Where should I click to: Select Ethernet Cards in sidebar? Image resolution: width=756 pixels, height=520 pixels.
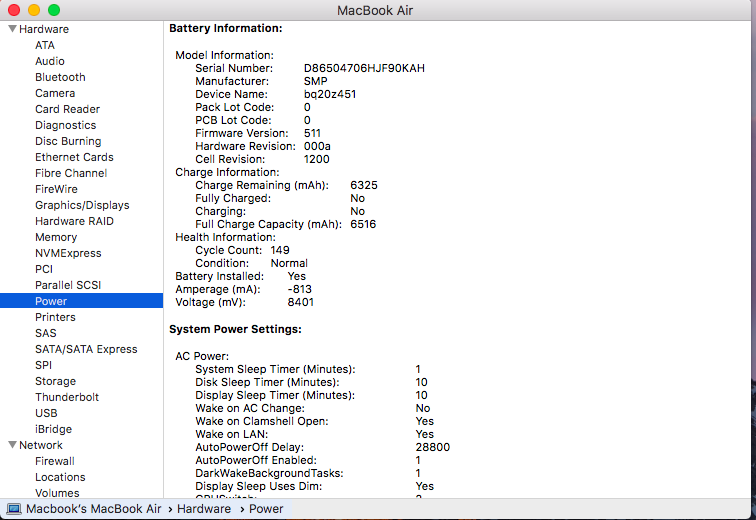pos(74,157)
